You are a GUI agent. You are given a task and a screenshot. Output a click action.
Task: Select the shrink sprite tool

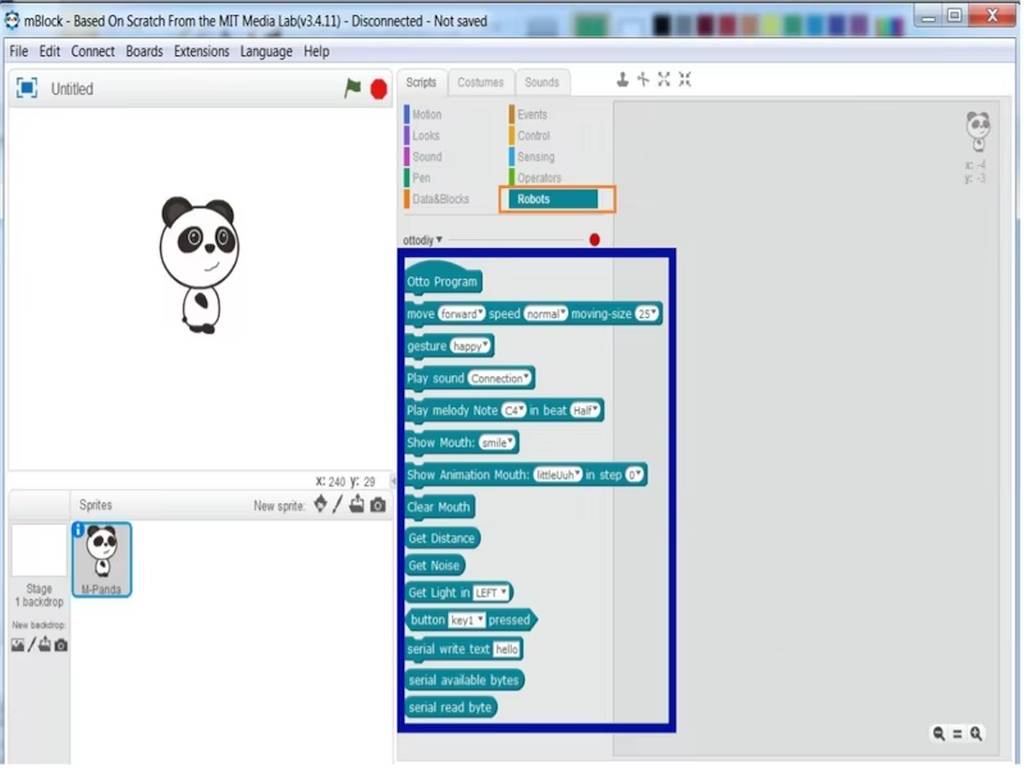tap(685, 80)
